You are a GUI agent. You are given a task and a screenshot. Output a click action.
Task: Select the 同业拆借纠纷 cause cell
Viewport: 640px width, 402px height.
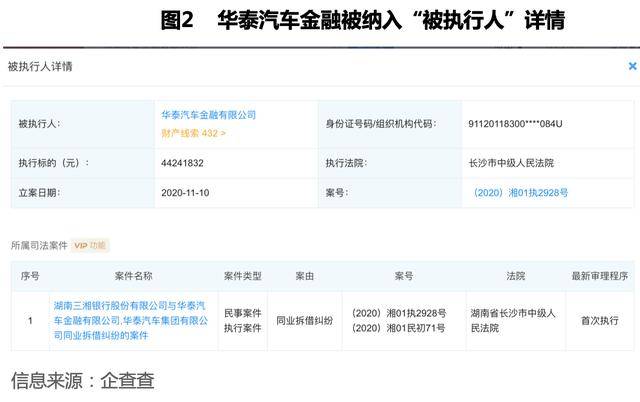304,320
